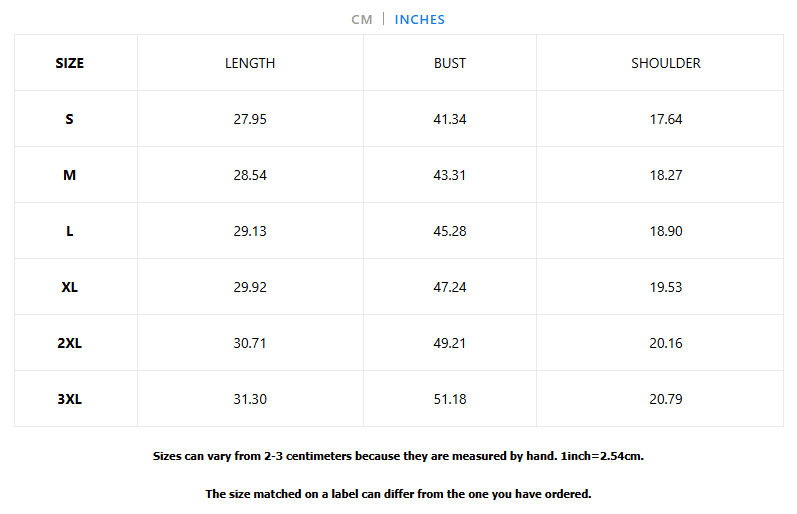
Task: Click the BUST column header
Action: (x=450, y=63)
